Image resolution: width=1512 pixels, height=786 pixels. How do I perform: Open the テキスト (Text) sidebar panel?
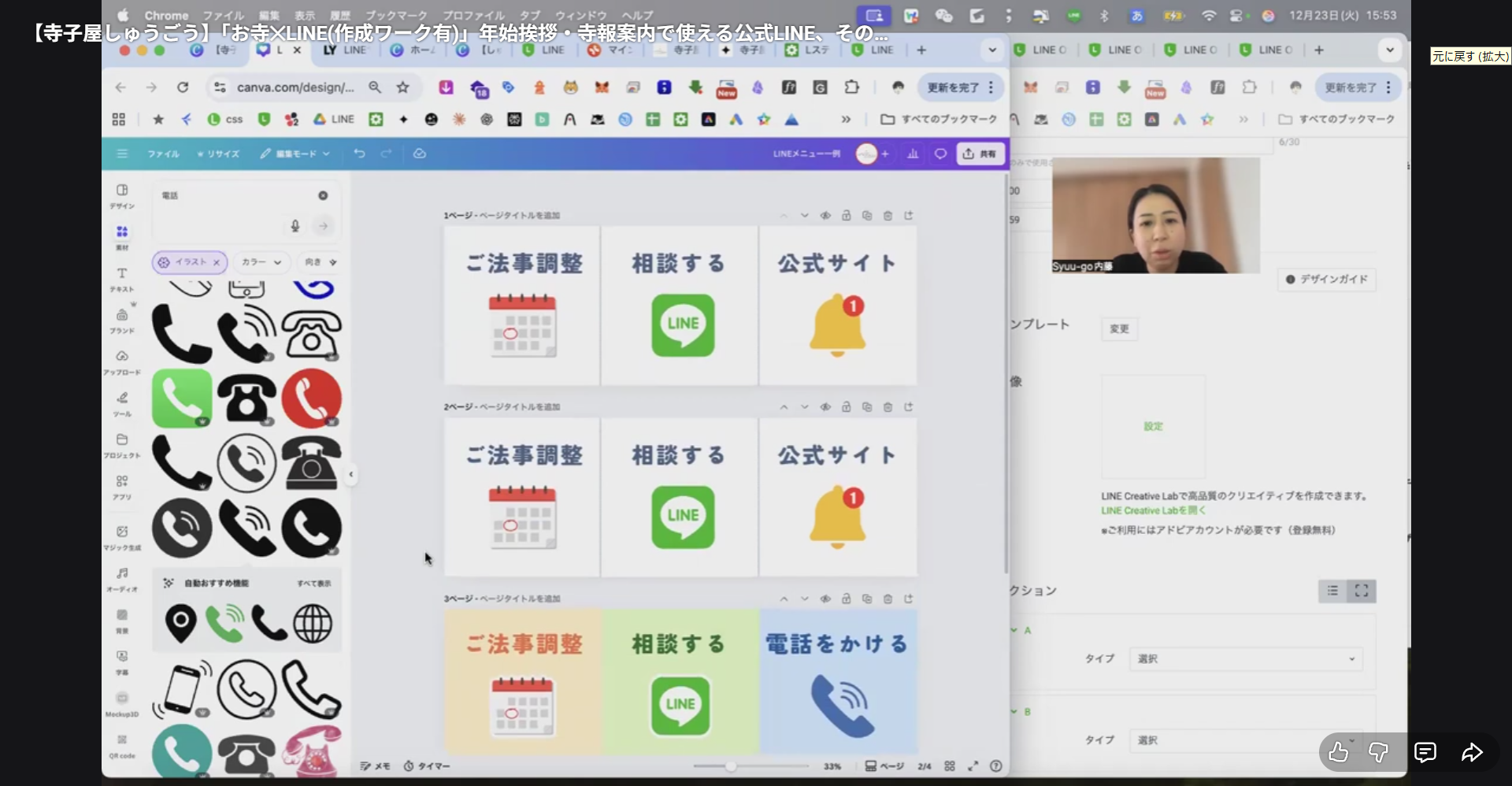[x=121, y=278]
